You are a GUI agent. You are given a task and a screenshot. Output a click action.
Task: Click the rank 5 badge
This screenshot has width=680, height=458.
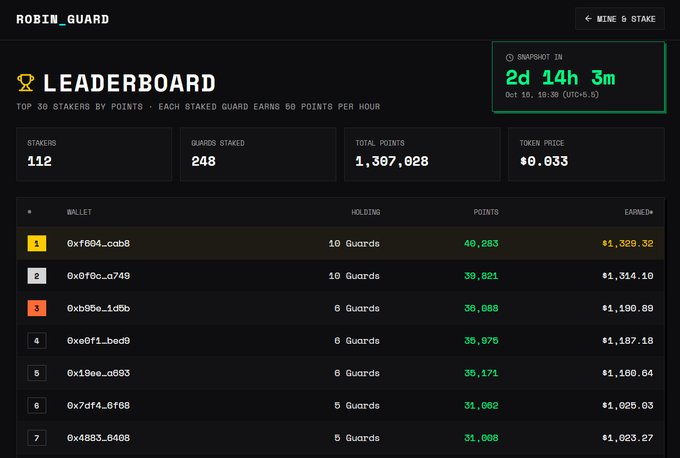tap(37, 373)
